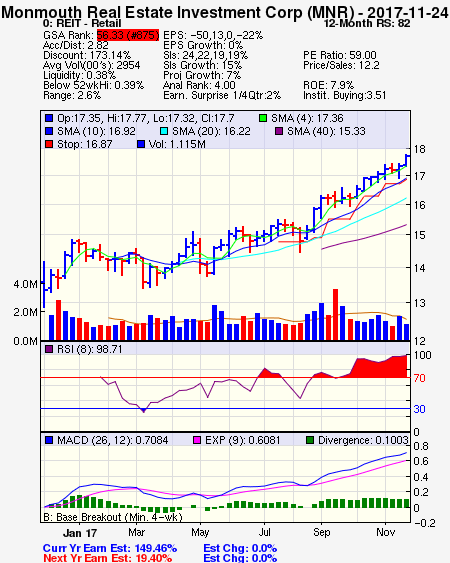Image resolution: width=450 pixels, height=563 pixels.
Task: Click the blue MACD legend swatch
Action: tap(49, 440)
